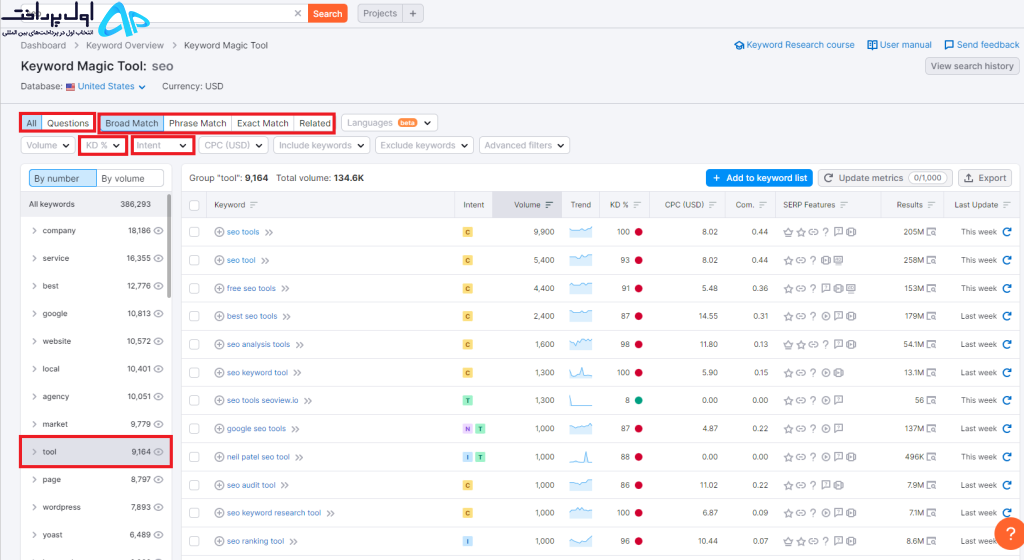The image size is (1024, 560).
Task: Sort by Results column icon
Action: [x=931, y=205]
